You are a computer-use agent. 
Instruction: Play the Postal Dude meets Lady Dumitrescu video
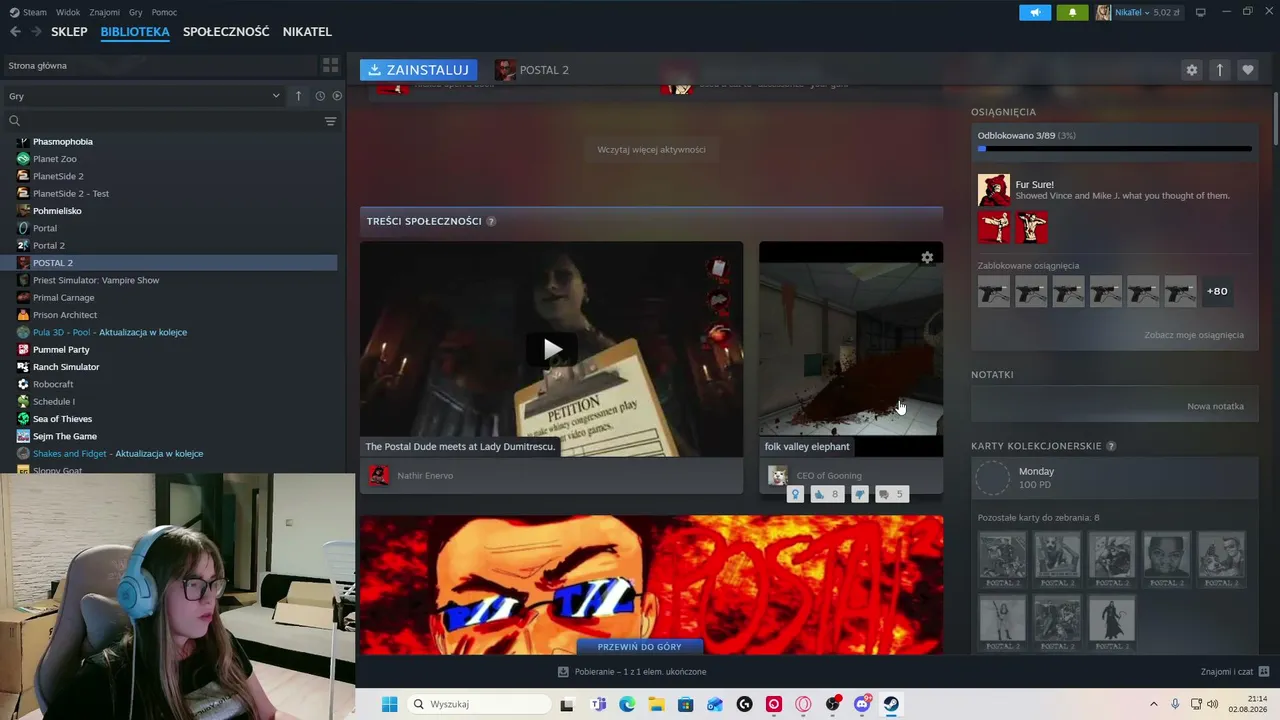point(552,349)
